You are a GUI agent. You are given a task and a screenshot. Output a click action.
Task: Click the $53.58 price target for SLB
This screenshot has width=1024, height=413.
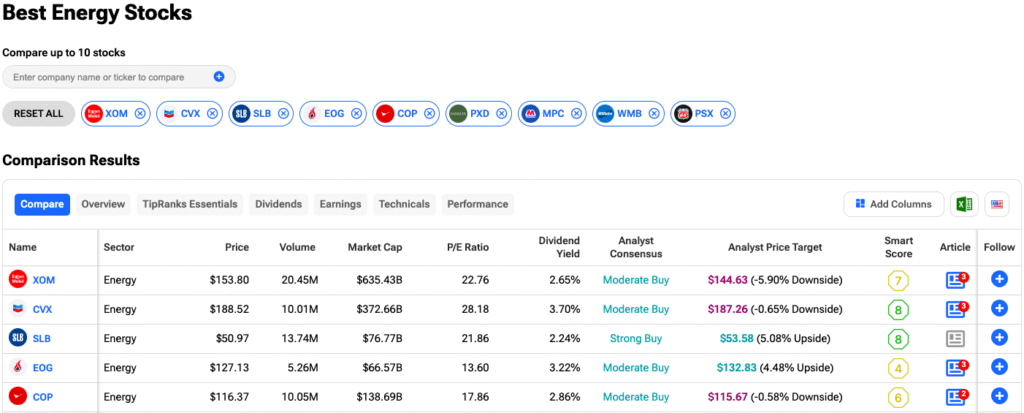pos(736,339)
